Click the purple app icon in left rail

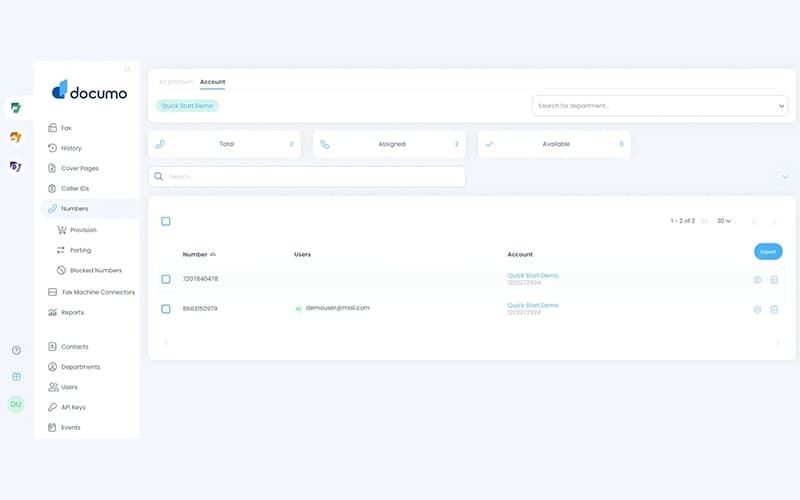point(16,166)
